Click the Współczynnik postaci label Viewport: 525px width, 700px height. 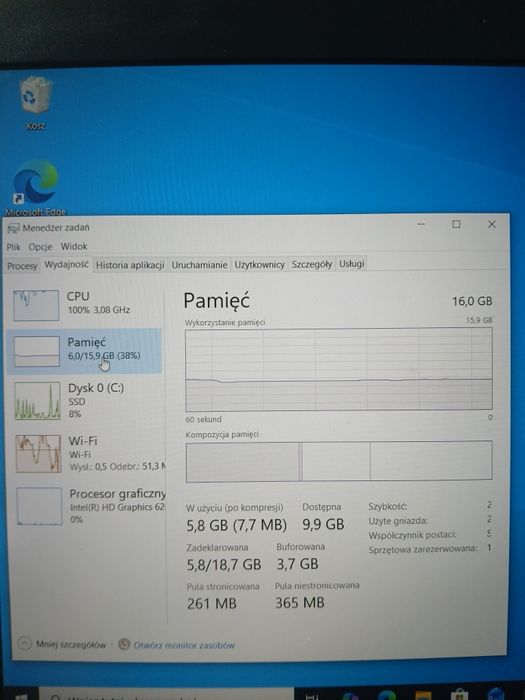412,535
